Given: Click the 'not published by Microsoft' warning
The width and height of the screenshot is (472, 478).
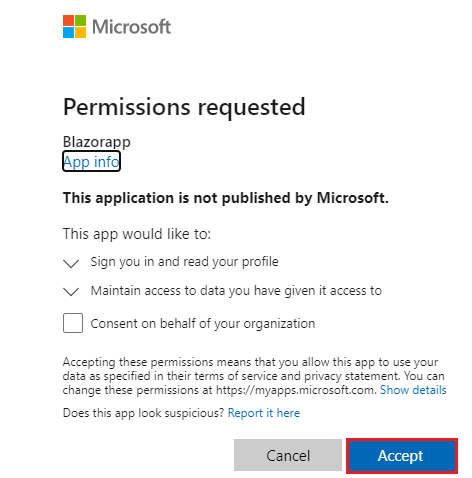Looking at the screenshot, I should [x=226, y=198].
